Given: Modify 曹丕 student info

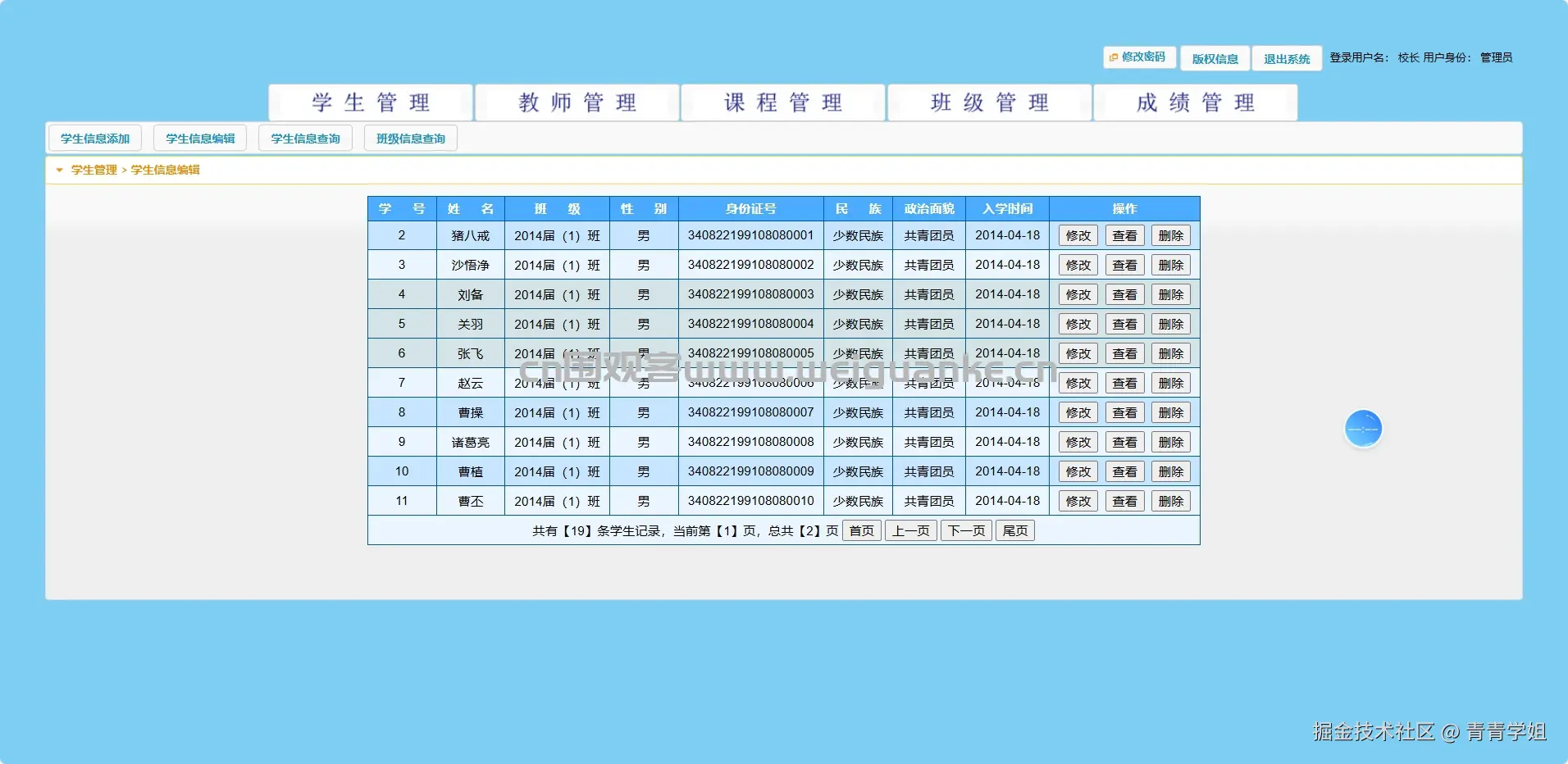Looking at the screenshot, I should (1078, 502).
